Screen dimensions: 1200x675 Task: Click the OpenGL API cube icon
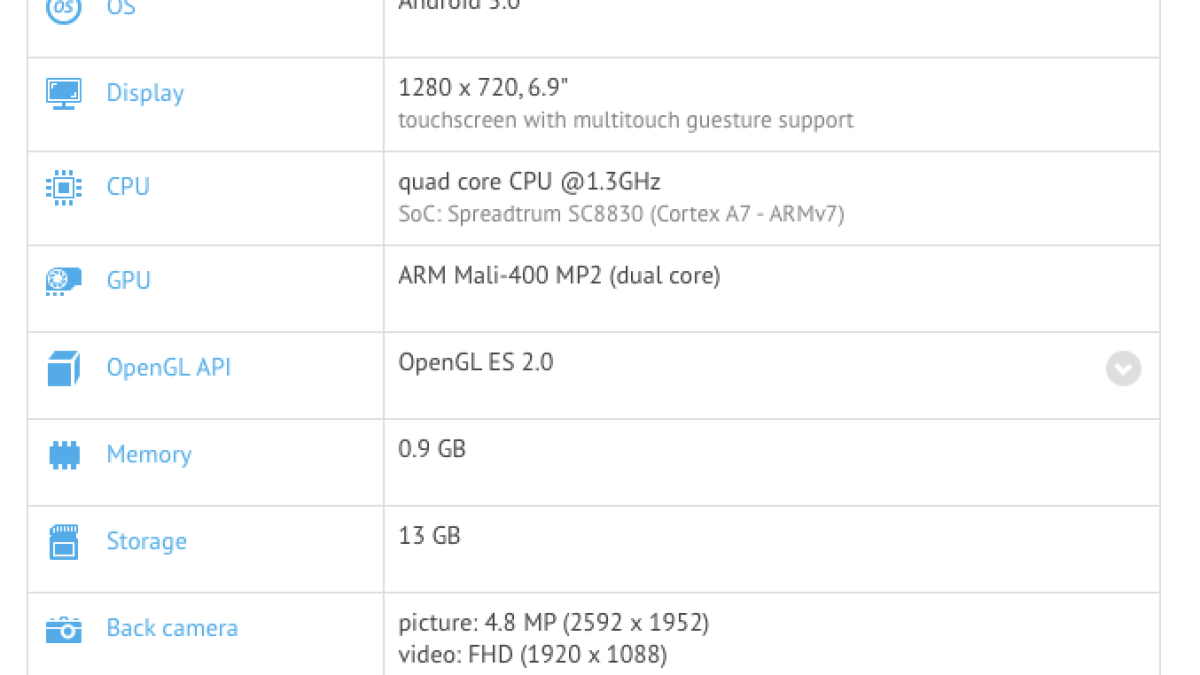[63, 368]
